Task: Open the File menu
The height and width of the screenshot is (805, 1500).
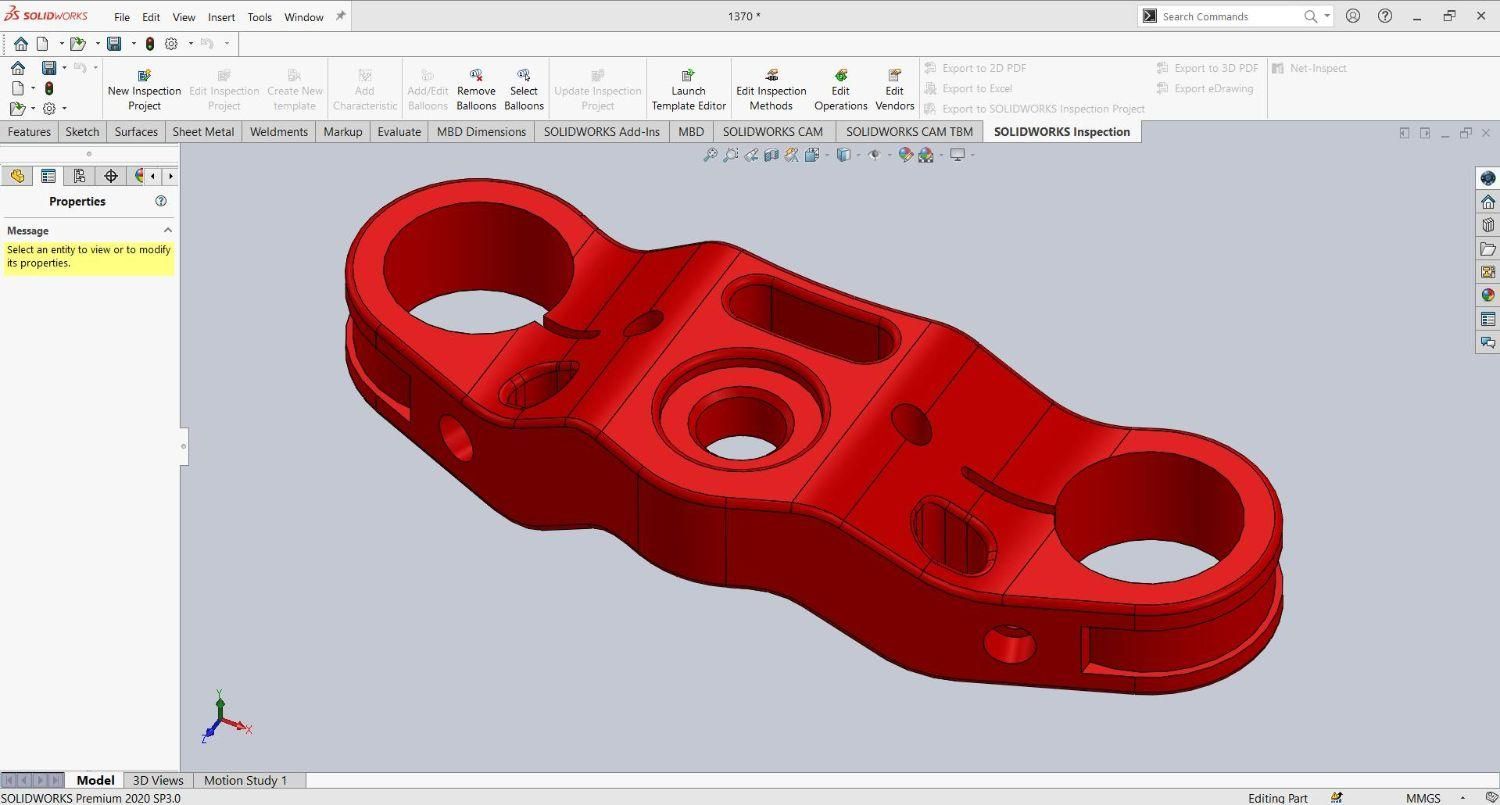Action: [x=122, y=17]
